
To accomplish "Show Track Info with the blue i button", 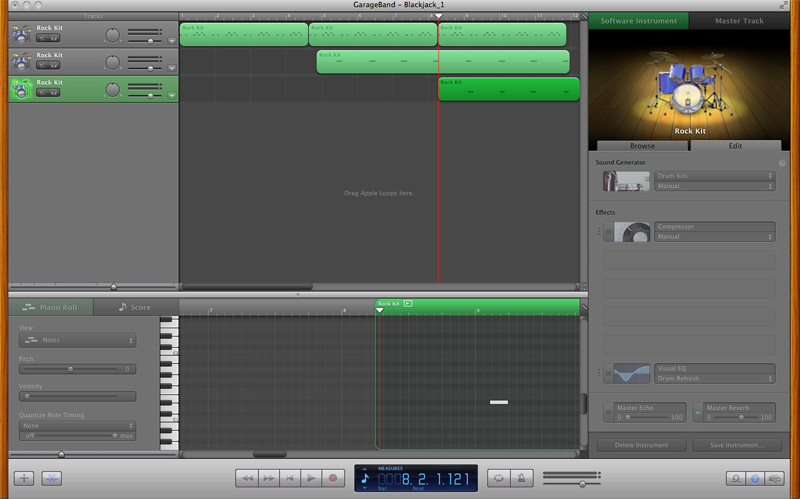I will tap(755, 479).
